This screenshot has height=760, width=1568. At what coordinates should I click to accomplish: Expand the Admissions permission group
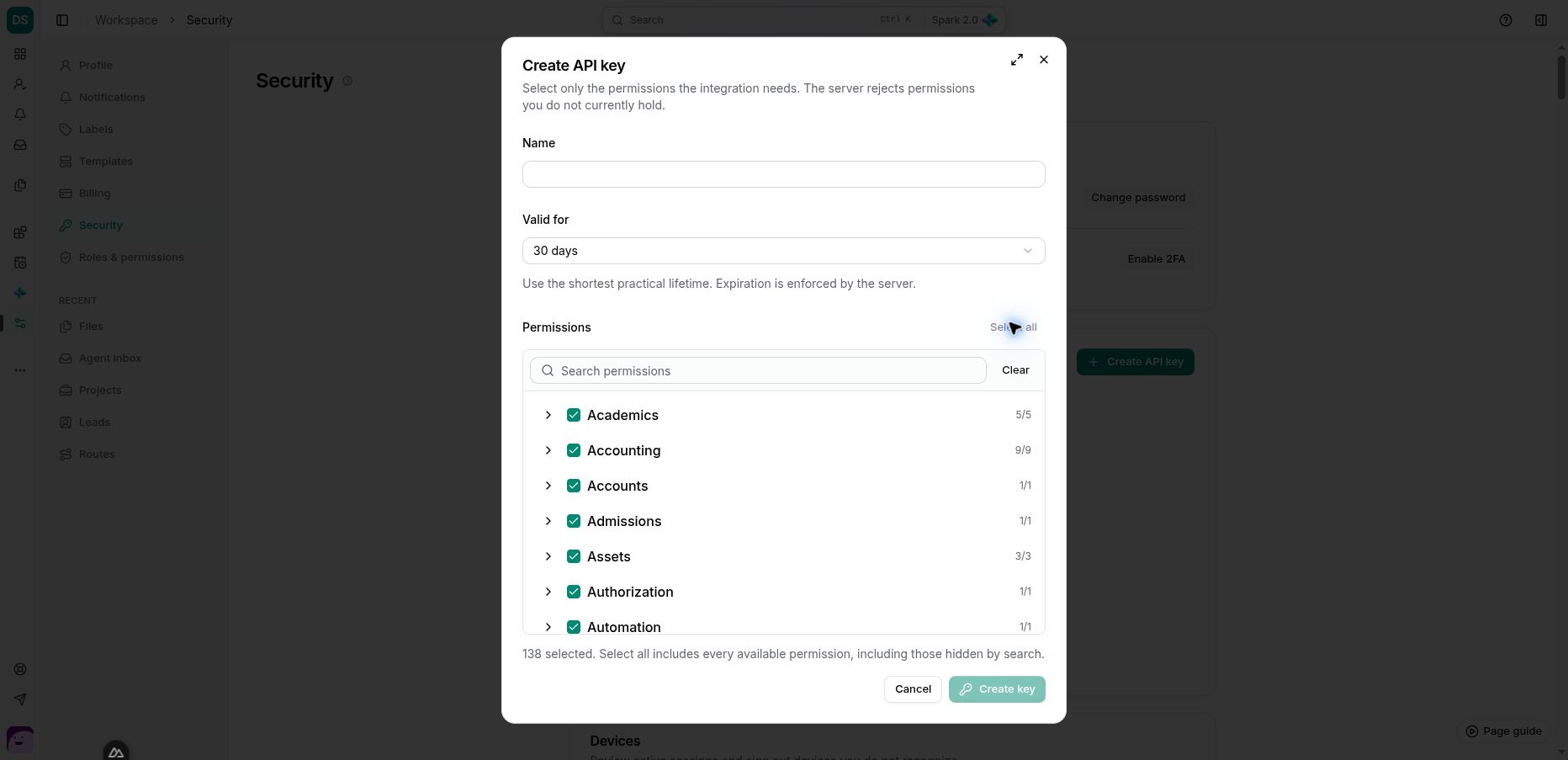click(x=548, y=521)
